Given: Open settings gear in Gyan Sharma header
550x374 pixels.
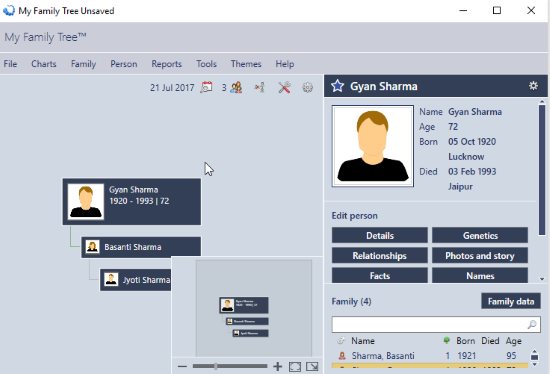Looking at the screenshot, I should 533,86.
